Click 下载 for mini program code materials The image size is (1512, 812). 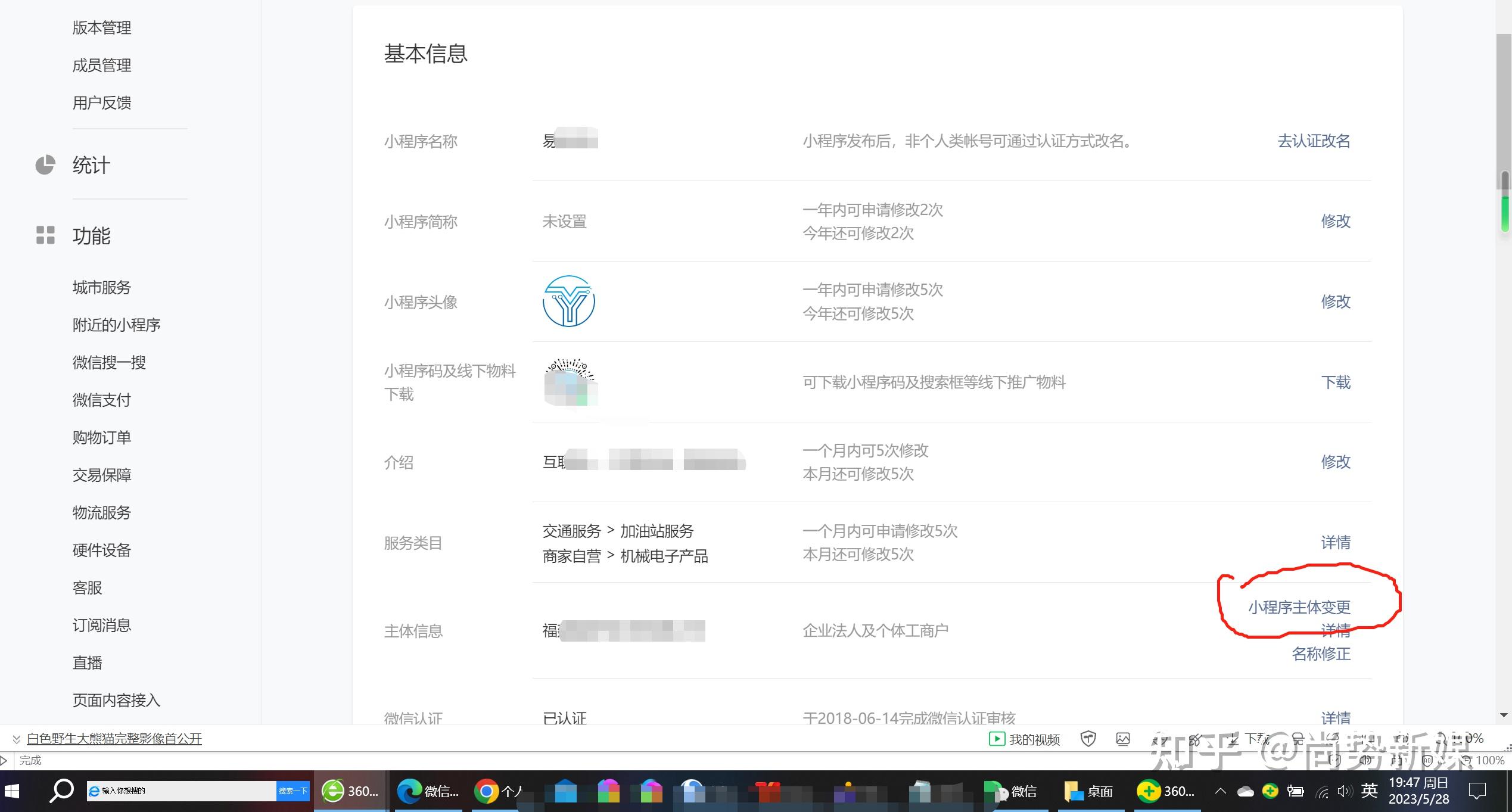coord(1335,382)
